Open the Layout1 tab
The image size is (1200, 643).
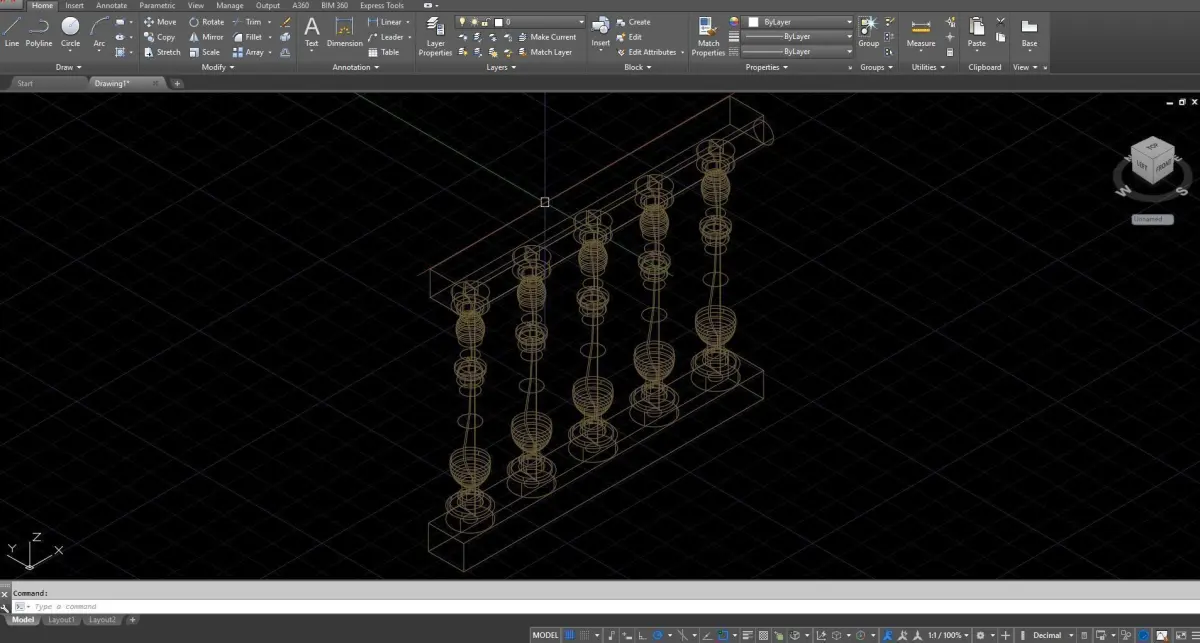click(x=62, y=620)
